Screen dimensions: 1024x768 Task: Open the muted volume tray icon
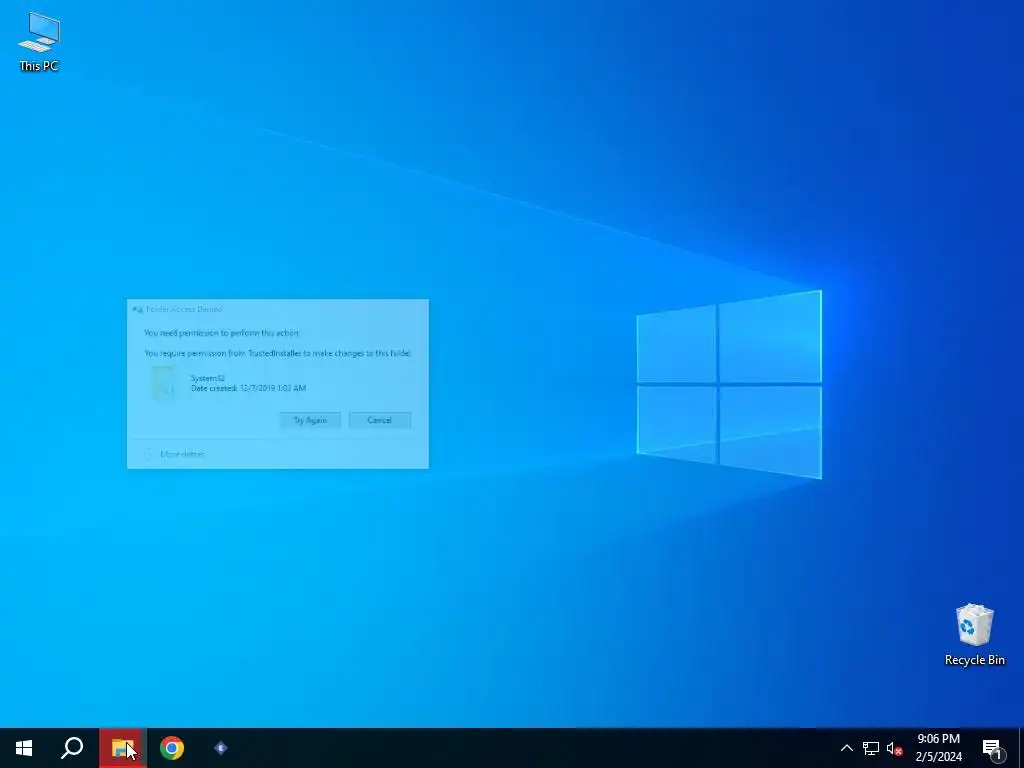pyautogui.click(x=894, y=748)
